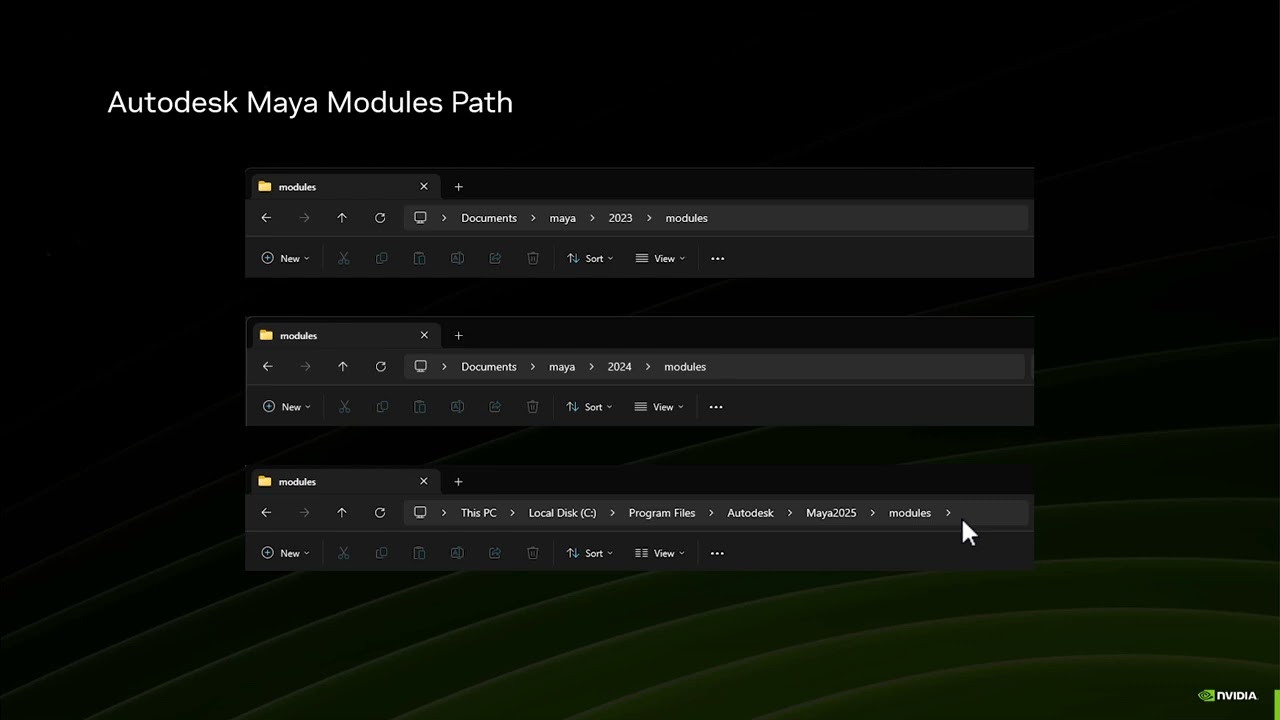Image resolution: width=1280 pixels, height=720 pixels.
Task: Open the New dropdown in the 2023 window
Action: click(285, 258)
